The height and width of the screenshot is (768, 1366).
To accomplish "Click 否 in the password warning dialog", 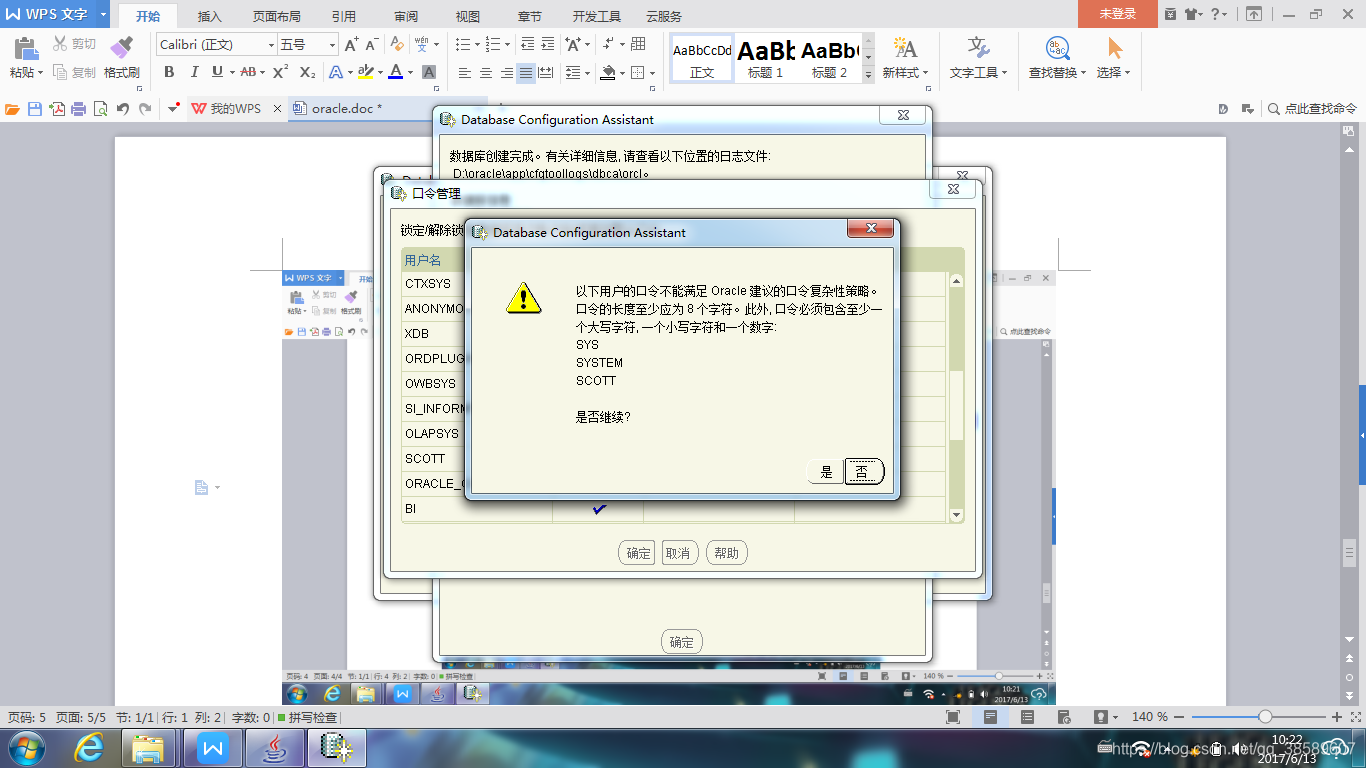I will coord(864,472).
